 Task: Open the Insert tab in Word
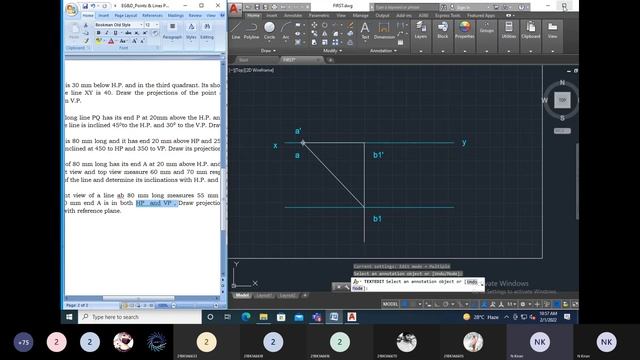pos(103,16)
